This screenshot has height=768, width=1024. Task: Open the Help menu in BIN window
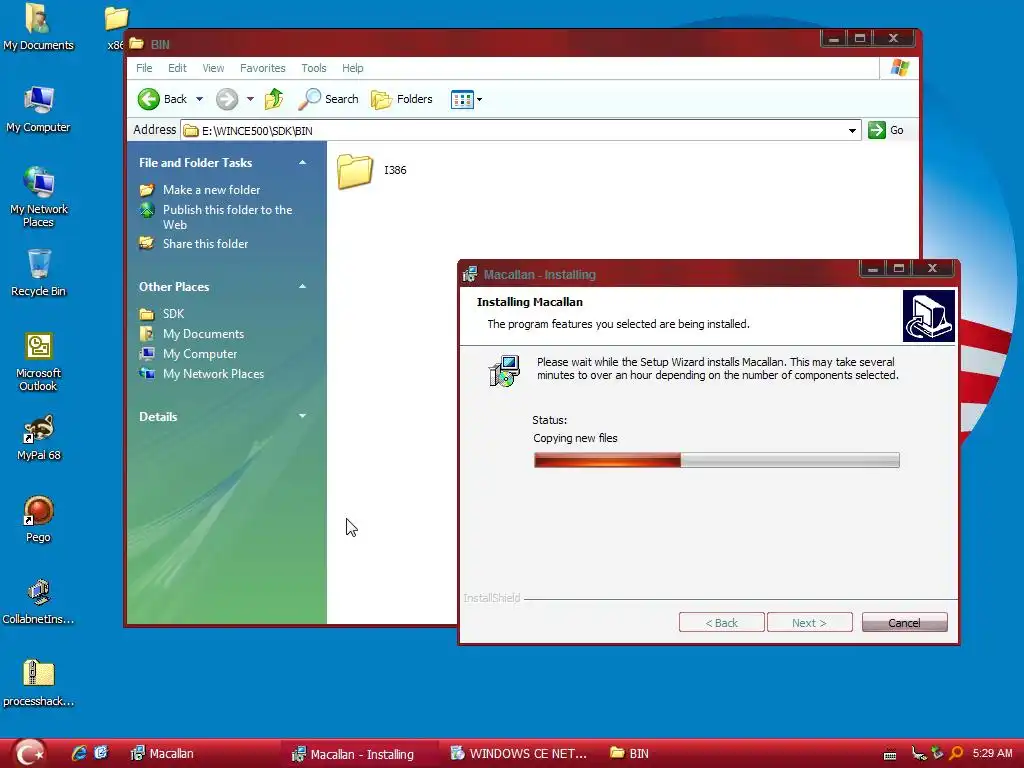[353, 68]
